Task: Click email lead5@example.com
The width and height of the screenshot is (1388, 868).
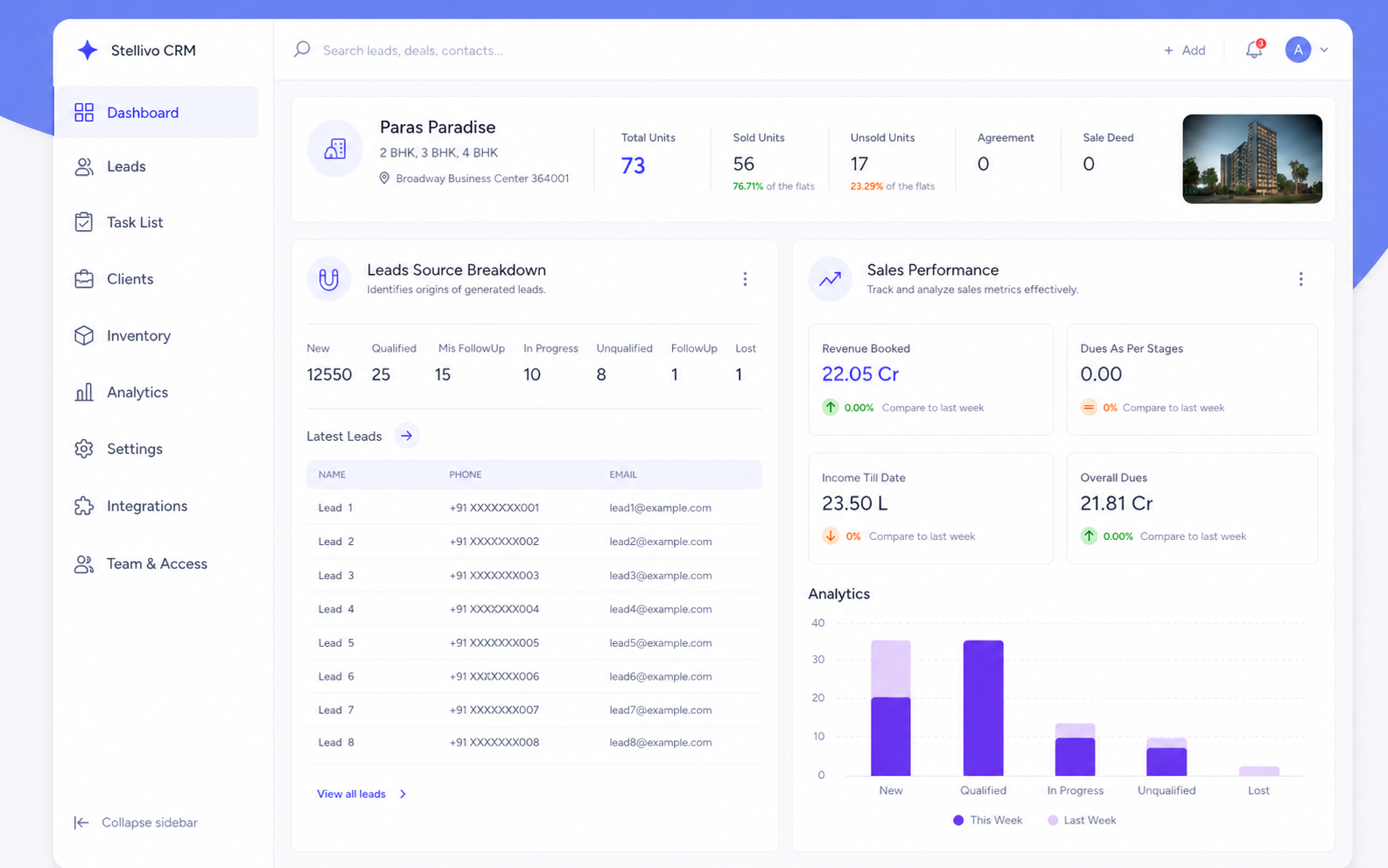Action: click(x=661, y=643)
